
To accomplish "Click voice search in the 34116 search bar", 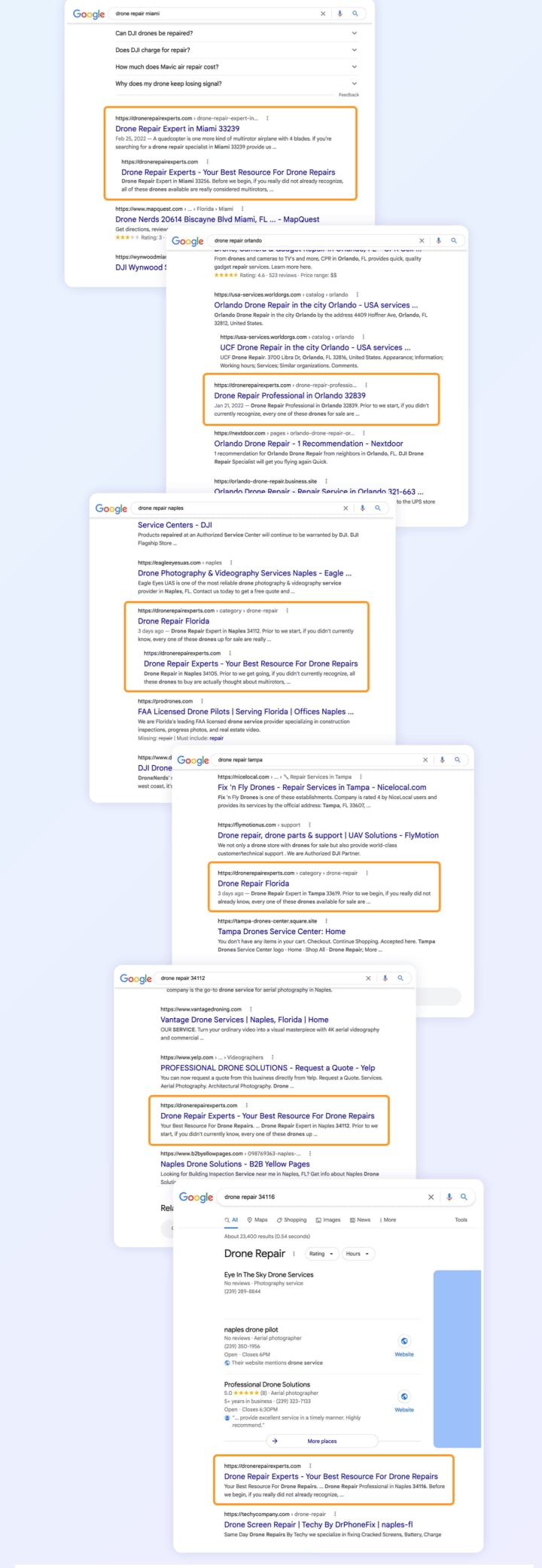I will point(449,1197).
